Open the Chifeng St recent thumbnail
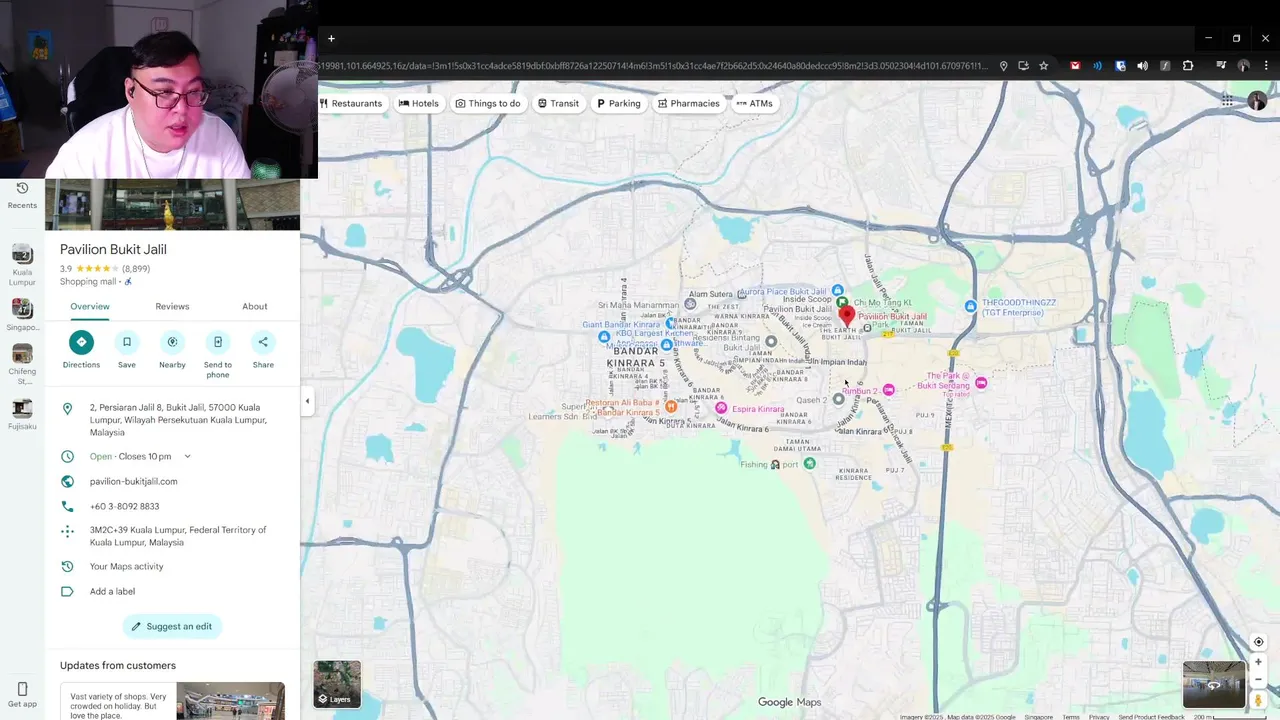1280x720 pixels. 22,354
